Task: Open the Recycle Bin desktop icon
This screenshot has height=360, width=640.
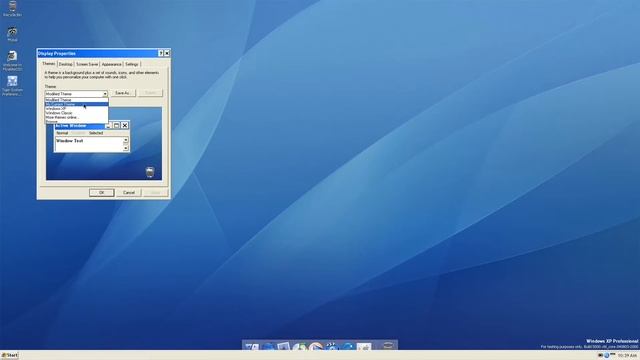Action: [x=12, y=8]
